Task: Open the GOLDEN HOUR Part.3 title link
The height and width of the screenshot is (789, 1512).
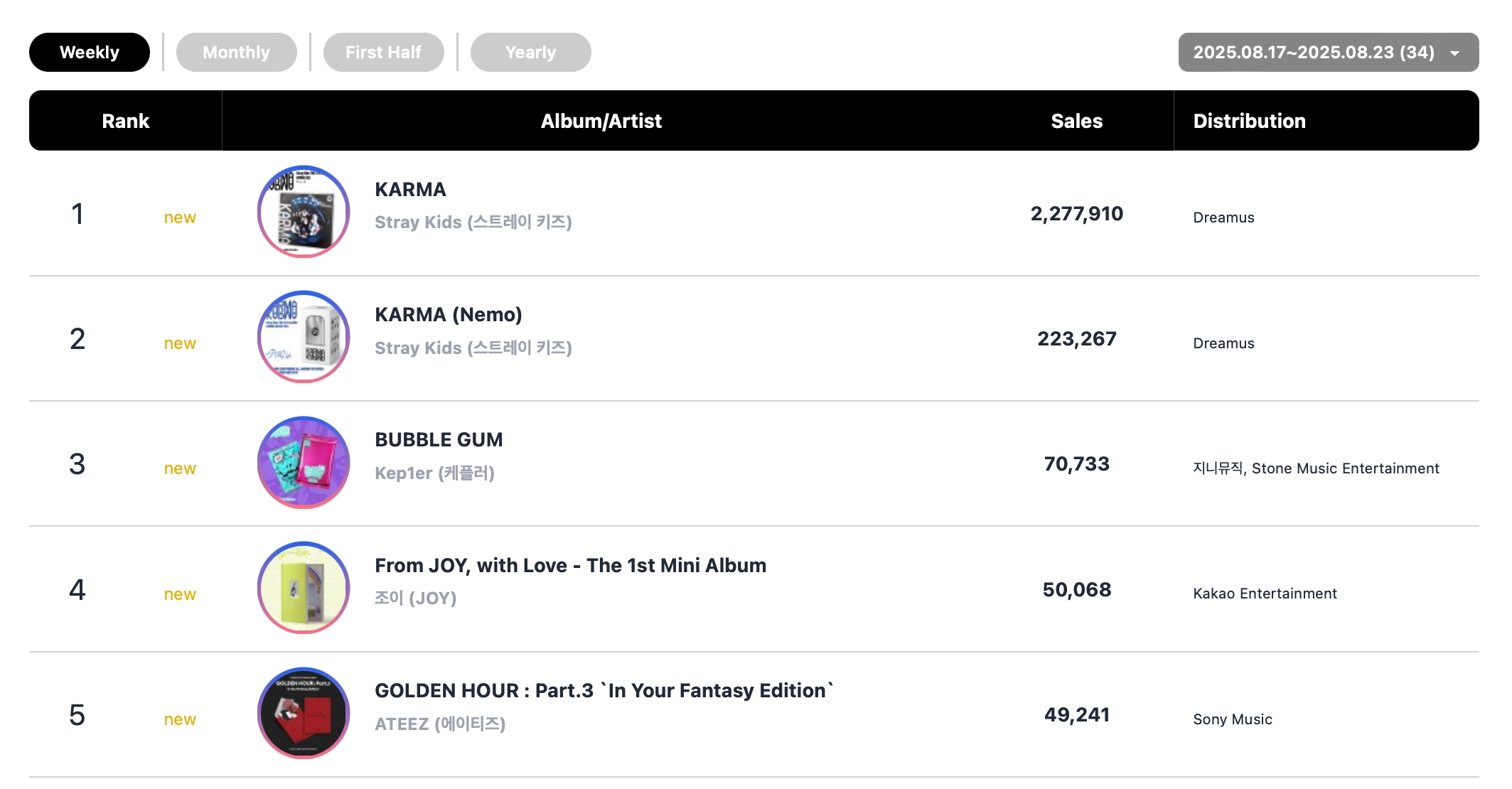Action: [x=604, y=690]
